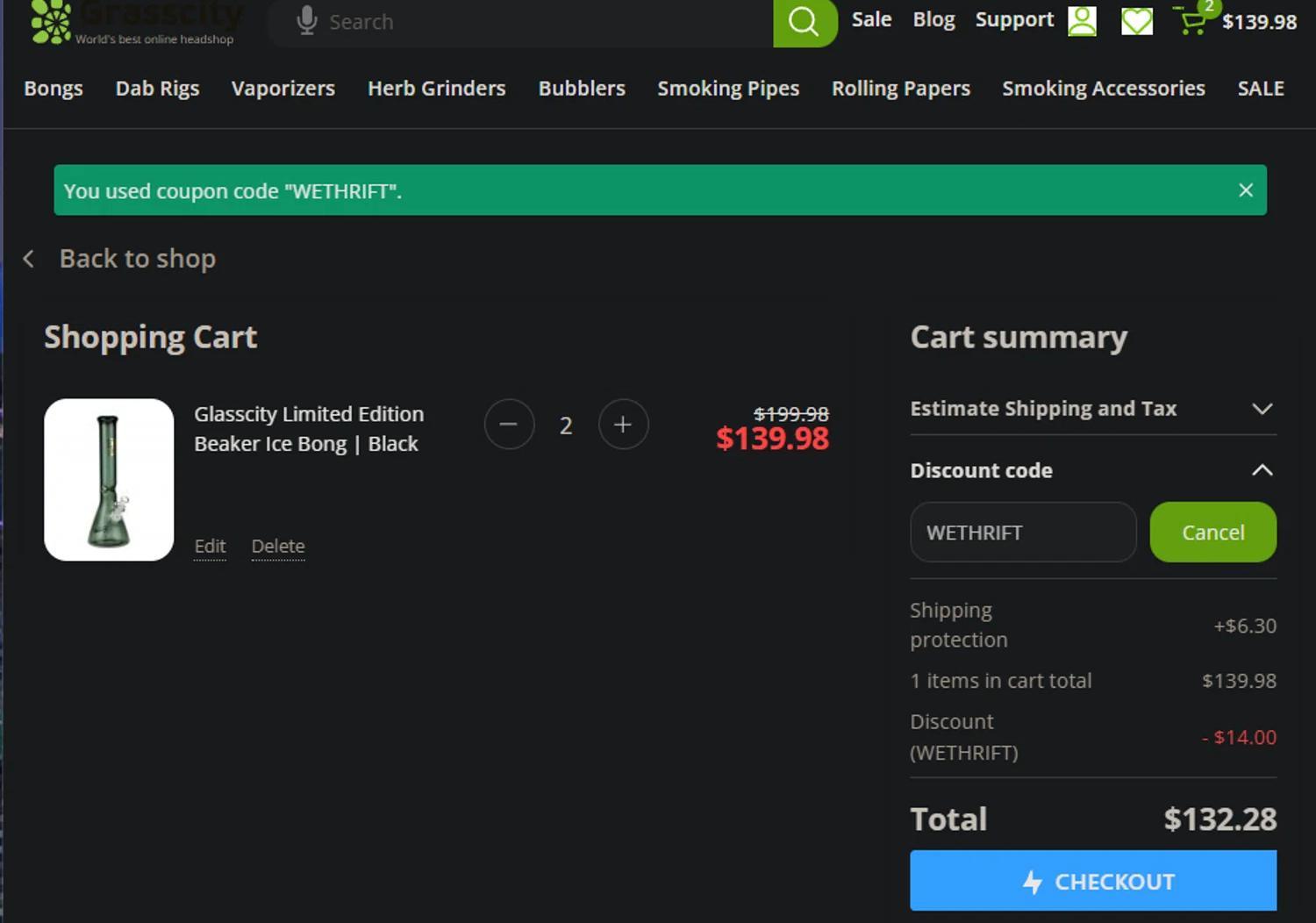Image resolution: width=1316 pixels, height=923 pixels.
Task: Click the Shipping protection label
Action: (958, 625)
